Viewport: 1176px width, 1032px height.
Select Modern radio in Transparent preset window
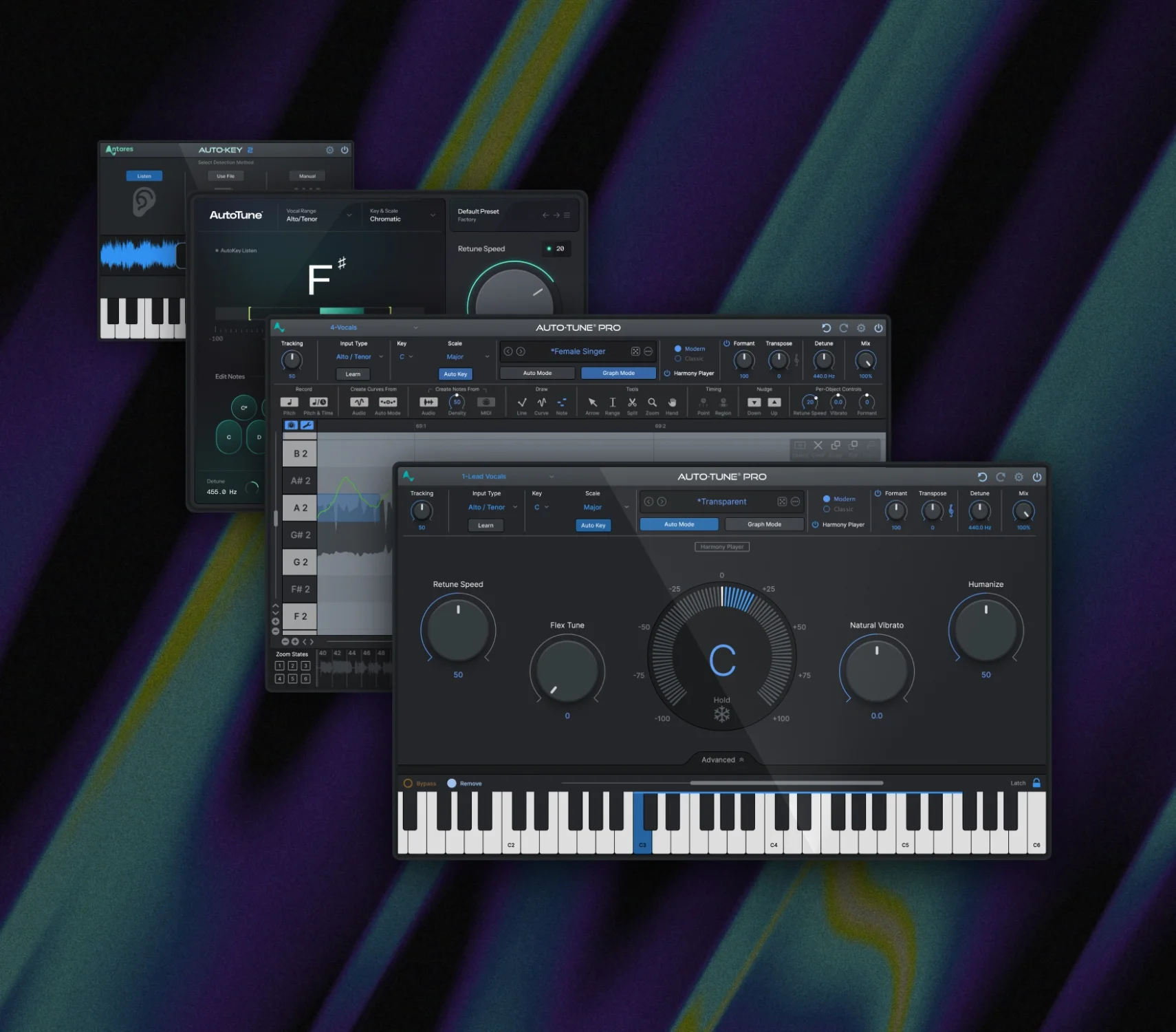(827, 499)
